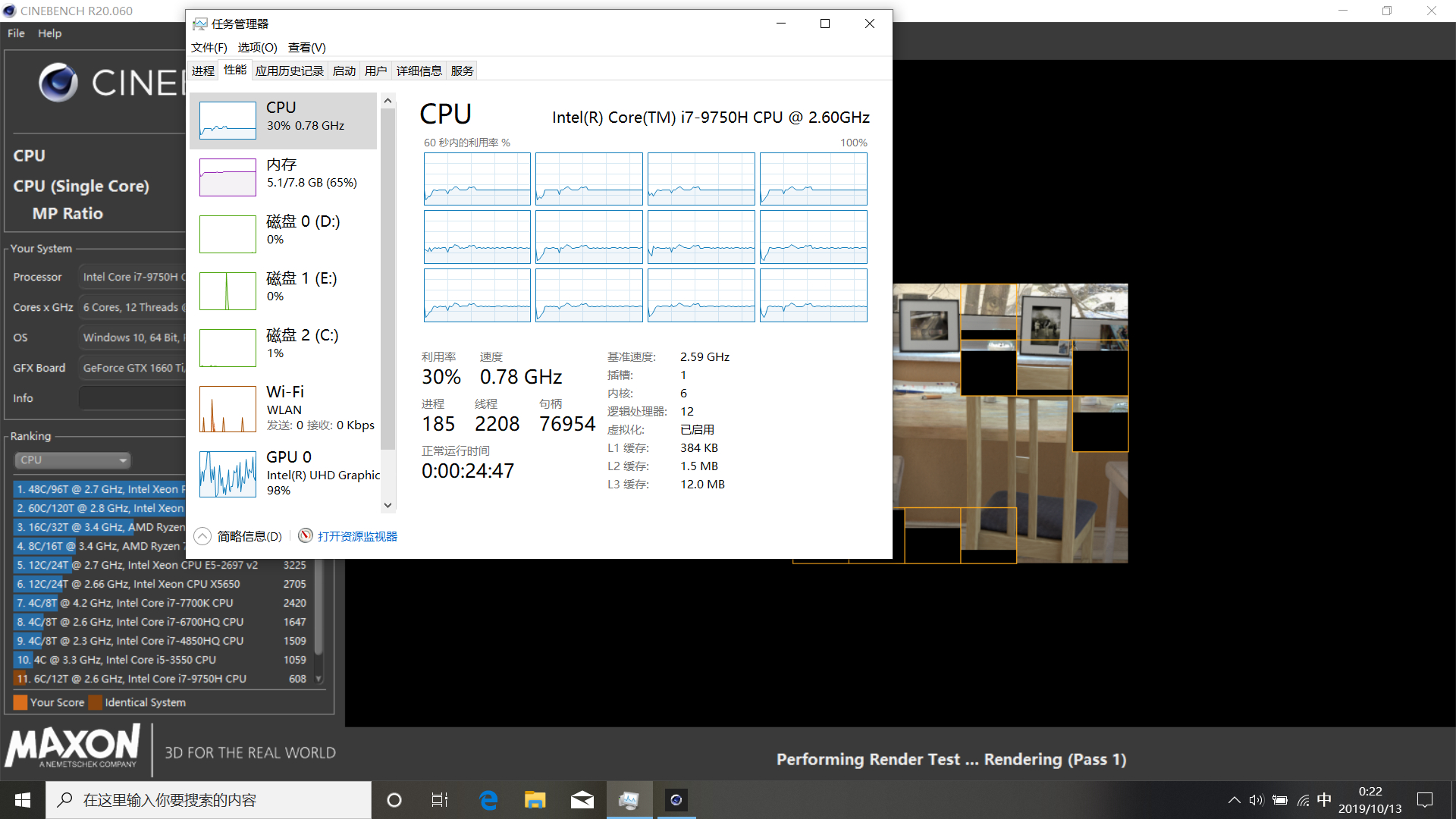
Task: Open Mail app in taskbar
Action: (x=582, y=800)
